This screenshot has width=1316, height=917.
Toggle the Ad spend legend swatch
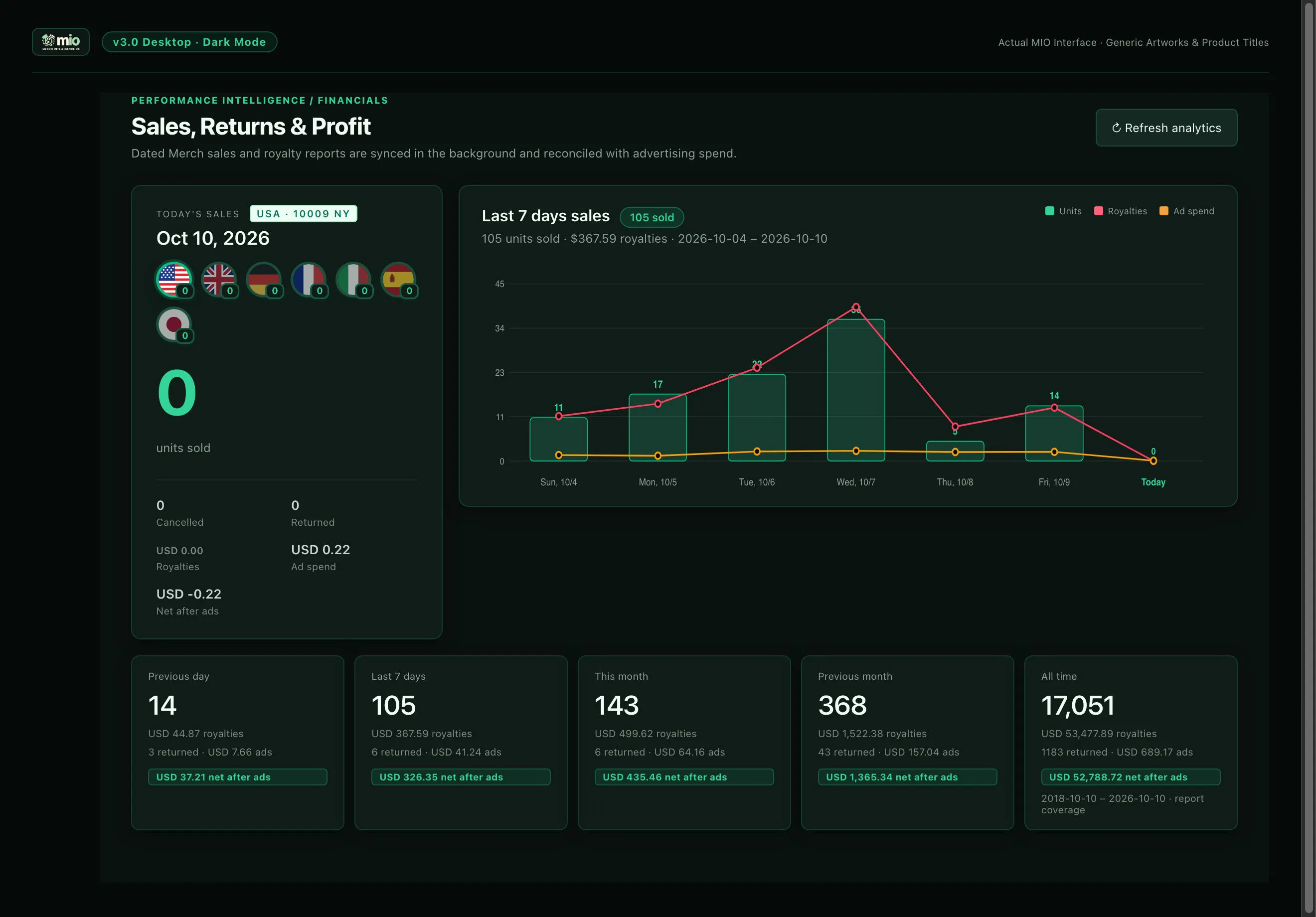1163,211
